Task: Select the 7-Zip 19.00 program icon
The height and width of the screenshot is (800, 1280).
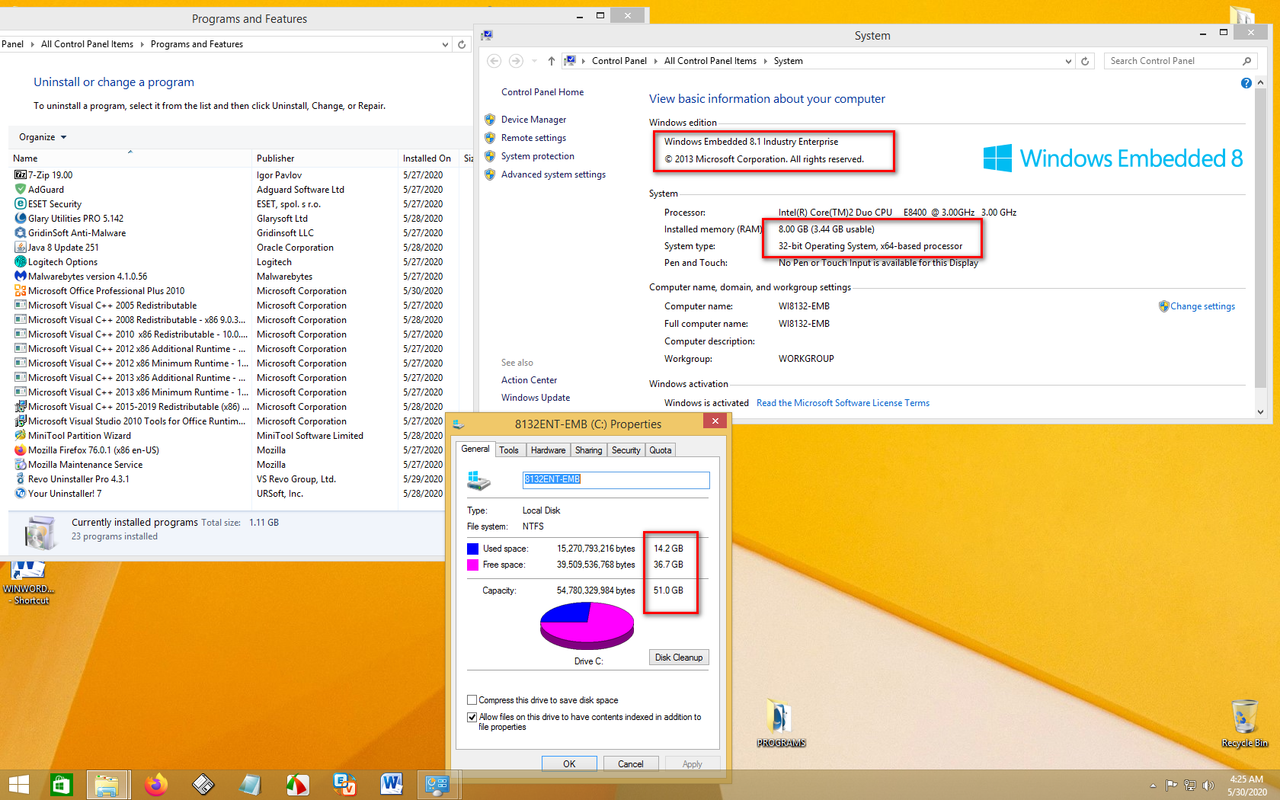Action: [20, 175]
